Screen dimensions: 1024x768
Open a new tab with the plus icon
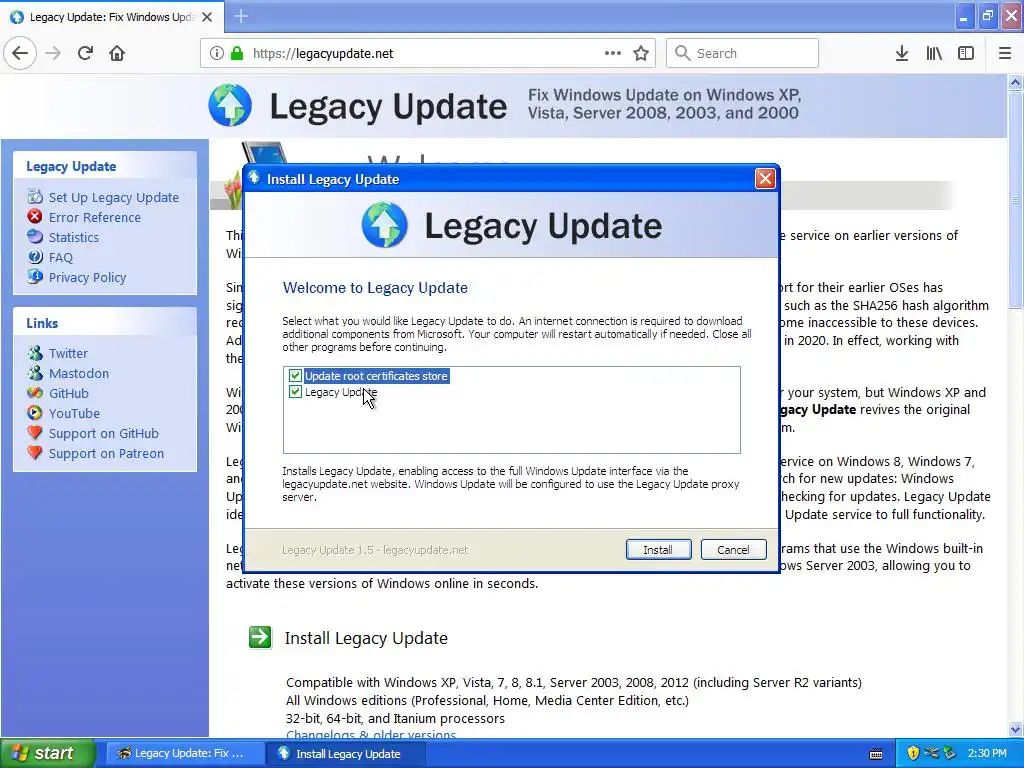click(x=241, y=16)
